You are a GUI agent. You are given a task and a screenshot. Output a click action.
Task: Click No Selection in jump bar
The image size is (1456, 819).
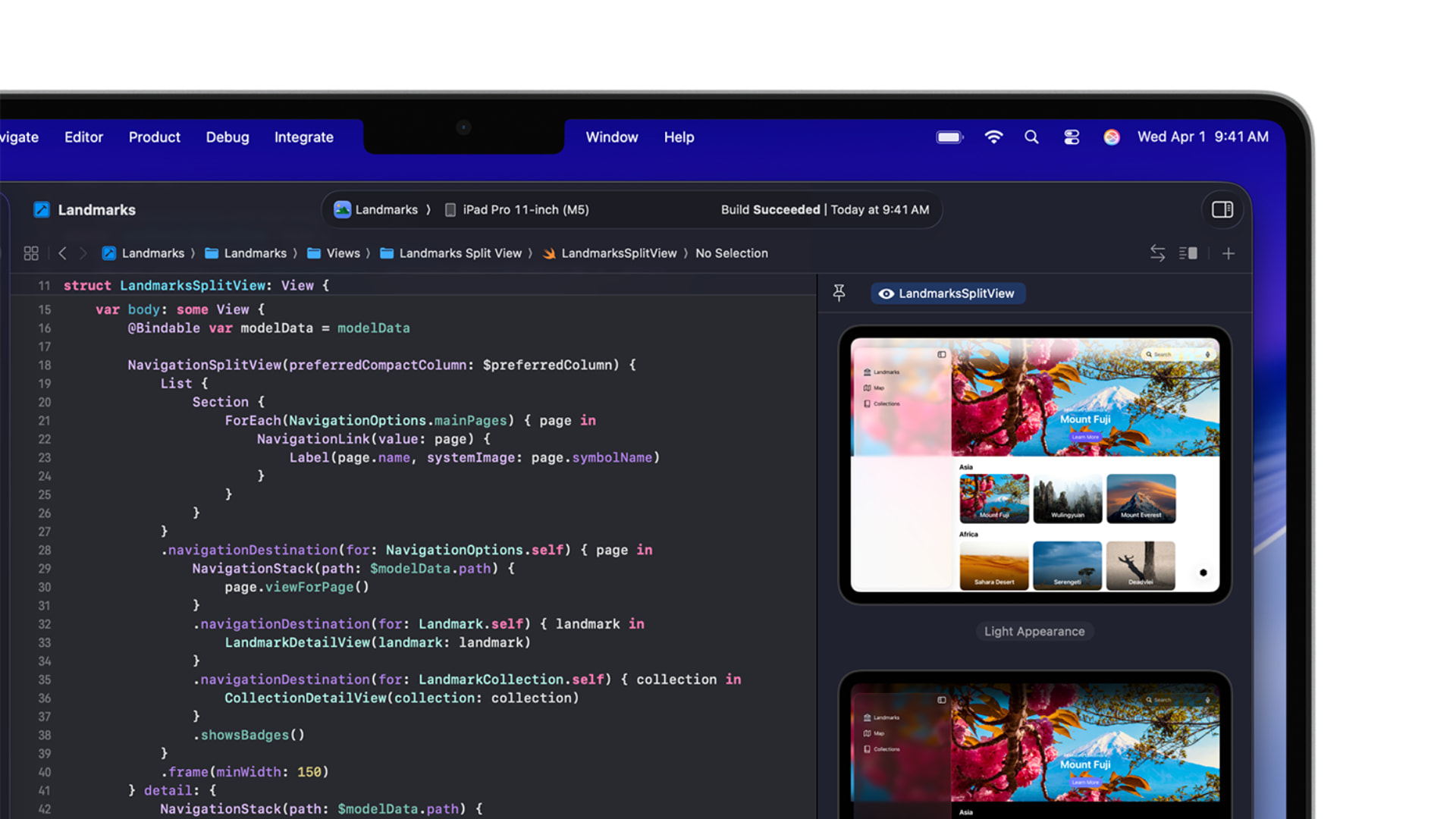[x=732, y=253]
